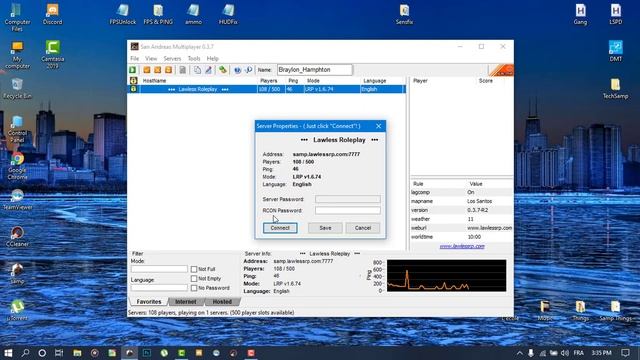
Task: Click the green Connect toolbar icon
Action: pos(133,70)
